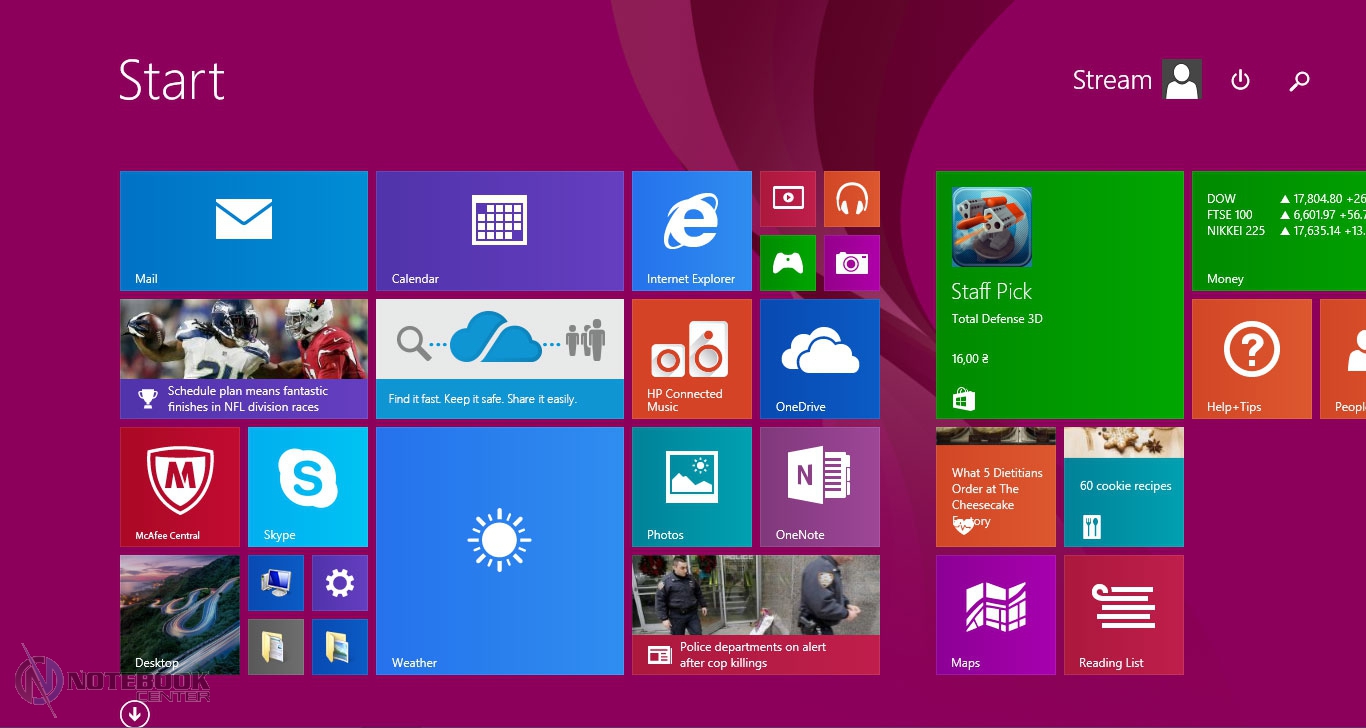Open the OneNote tile
This screenshot has height=728, width=1366.
tap(819, 486)
